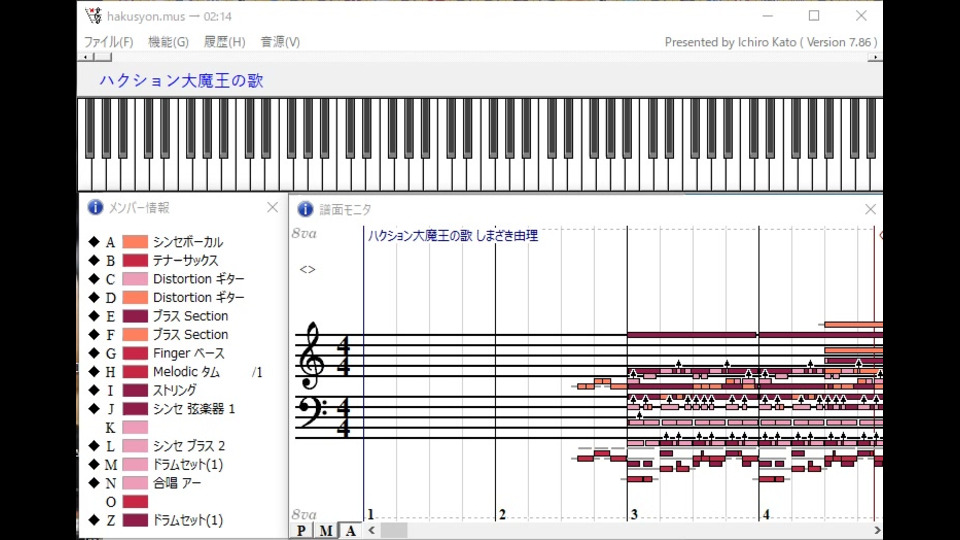Toggle member L diamond marker
Image resolution: width=960 pixels, height=540 pixels.
(x=94, y=445)
